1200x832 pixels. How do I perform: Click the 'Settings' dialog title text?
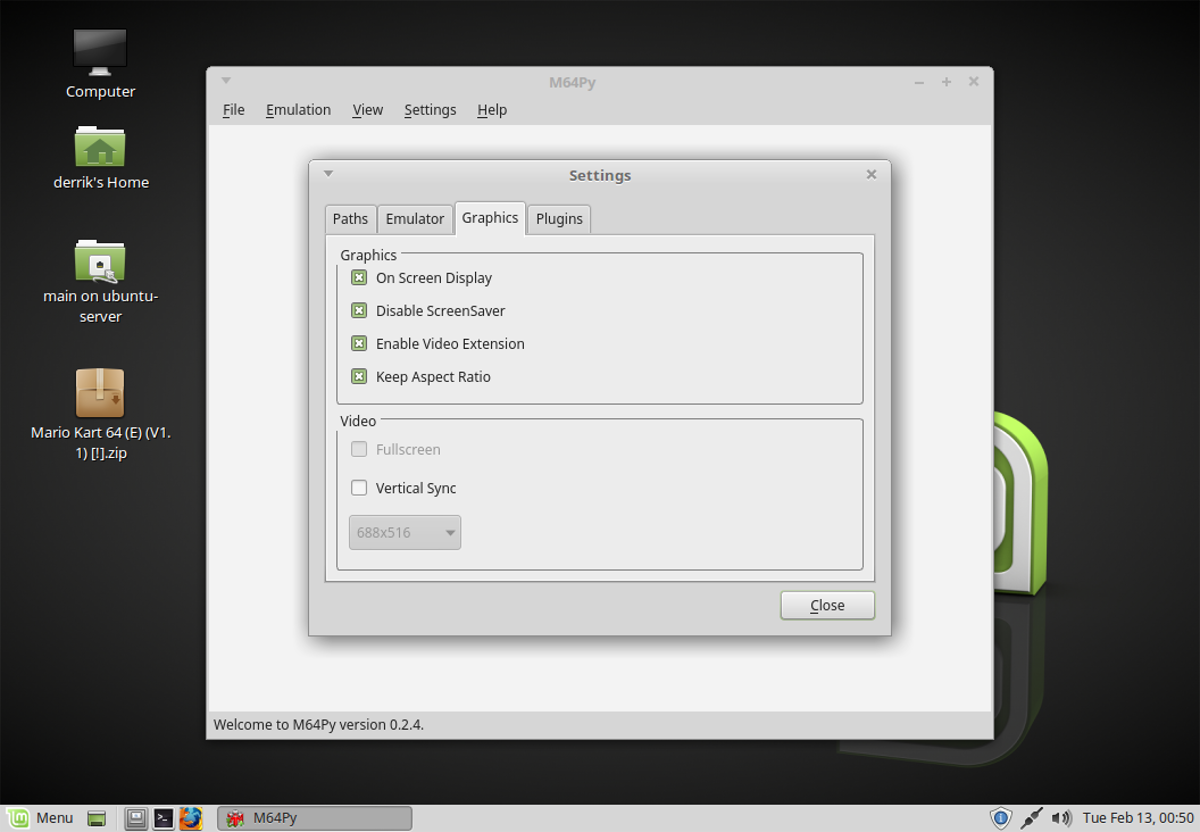pos(600,175)
